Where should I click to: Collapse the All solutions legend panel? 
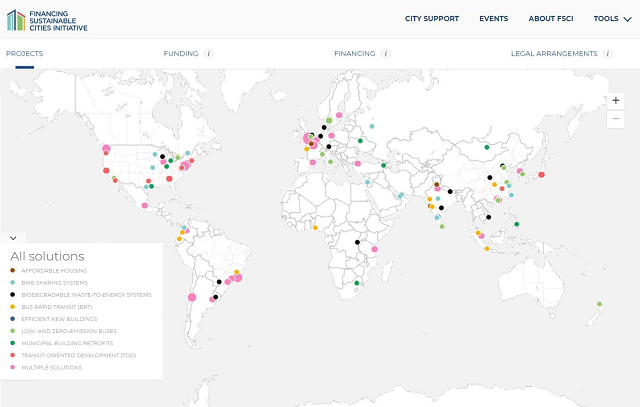coord(13,238)
